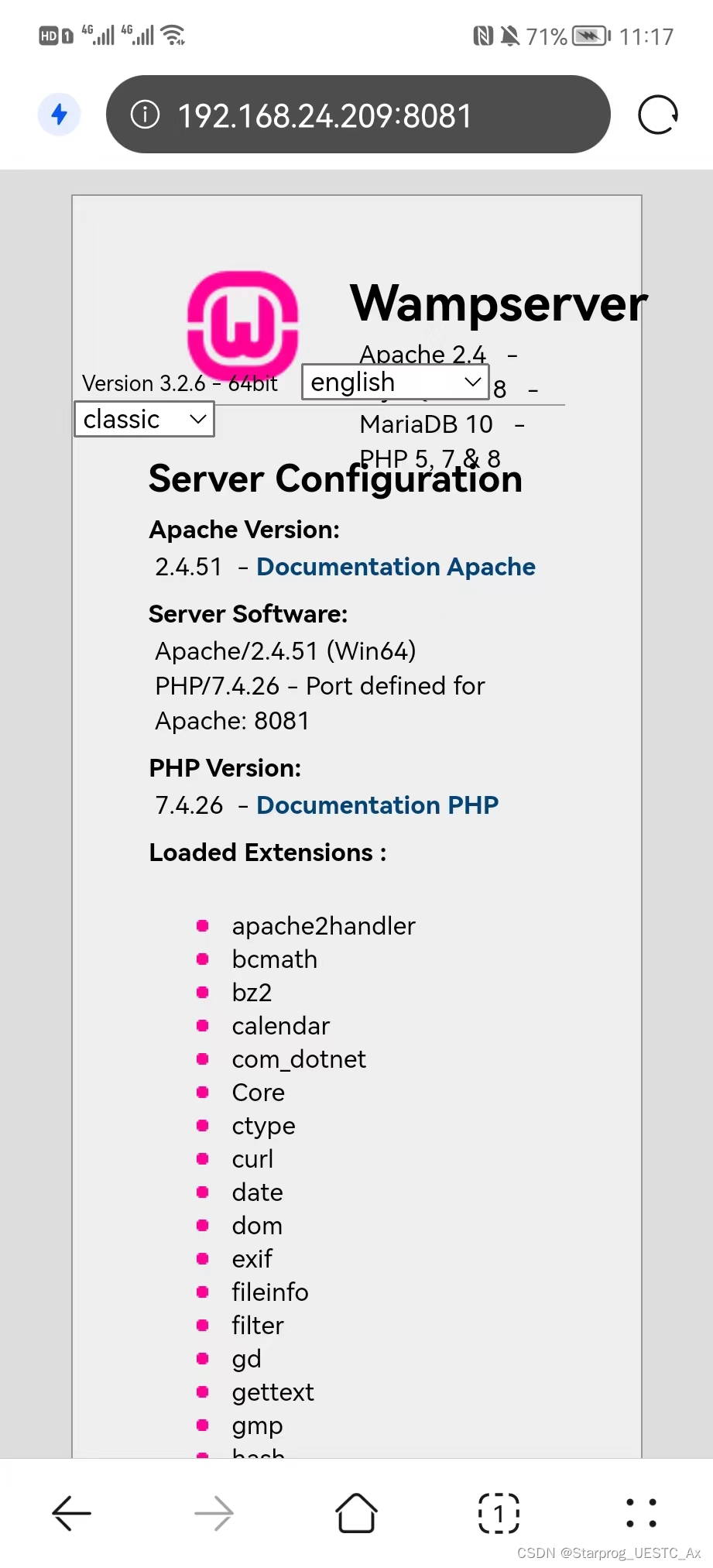Tap the Apache Version: label
This screenshot has width=713, height=1568.
(x=244, y=530)
